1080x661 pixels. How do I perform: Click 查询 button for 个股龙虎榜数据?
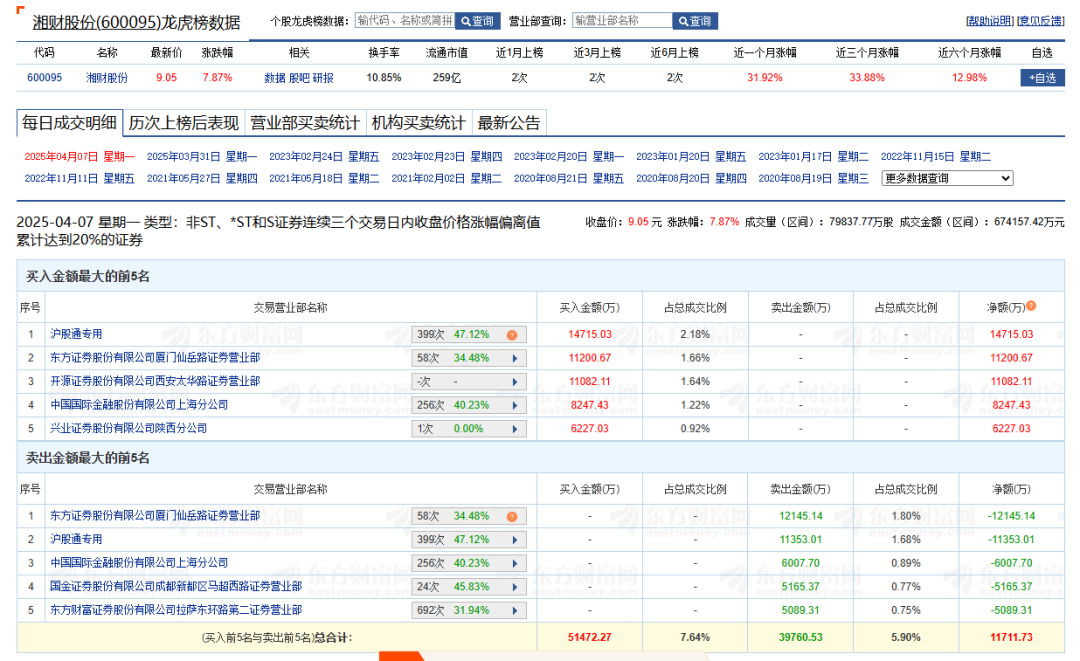click(x=478, y=21)
